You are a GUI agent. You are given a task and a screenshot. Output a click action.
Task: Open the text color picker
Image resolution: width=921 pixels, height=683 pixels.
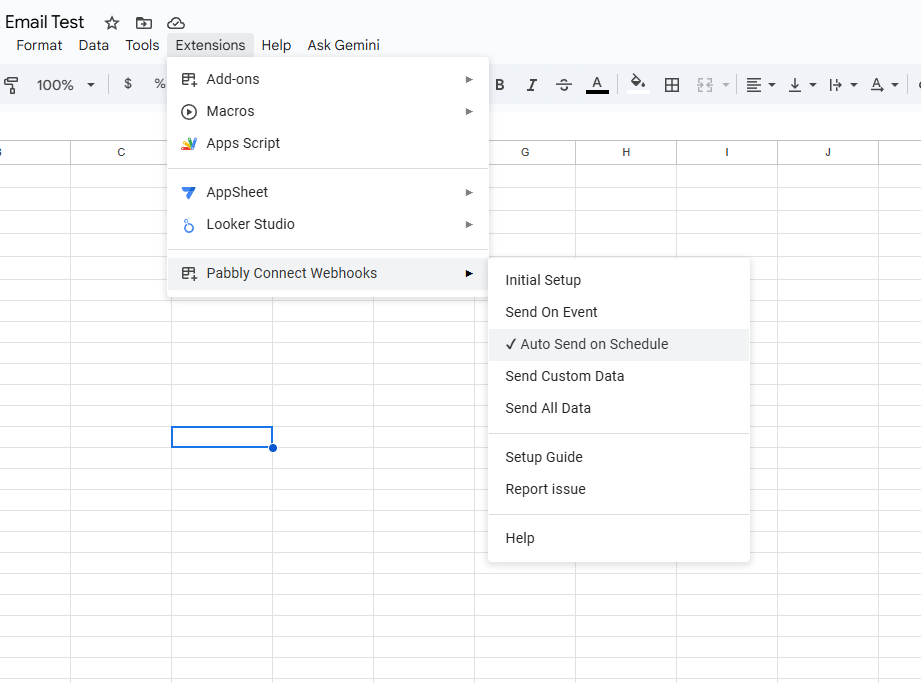597,85
